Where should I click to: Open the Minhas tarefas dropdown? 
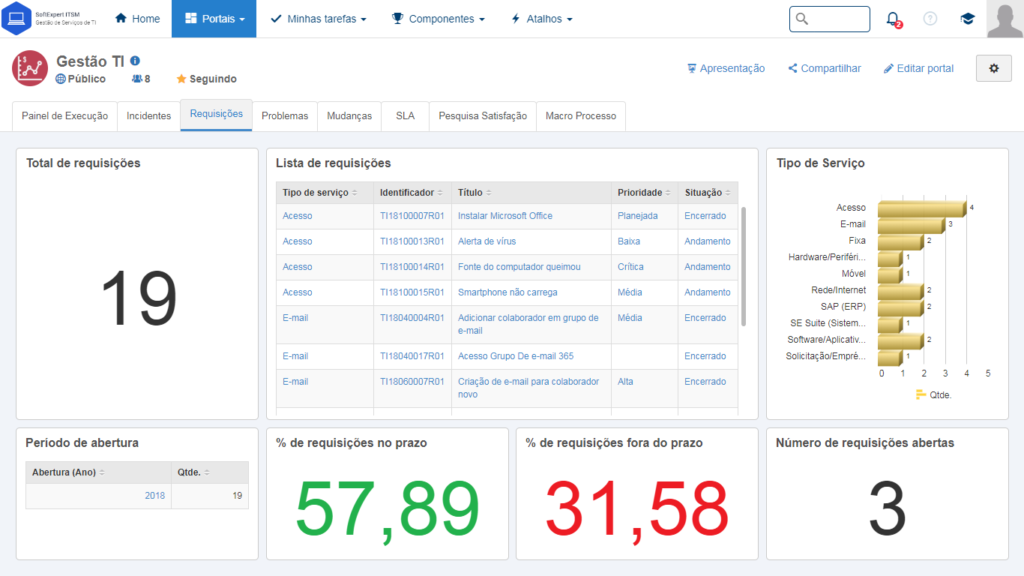coord(318,19)
